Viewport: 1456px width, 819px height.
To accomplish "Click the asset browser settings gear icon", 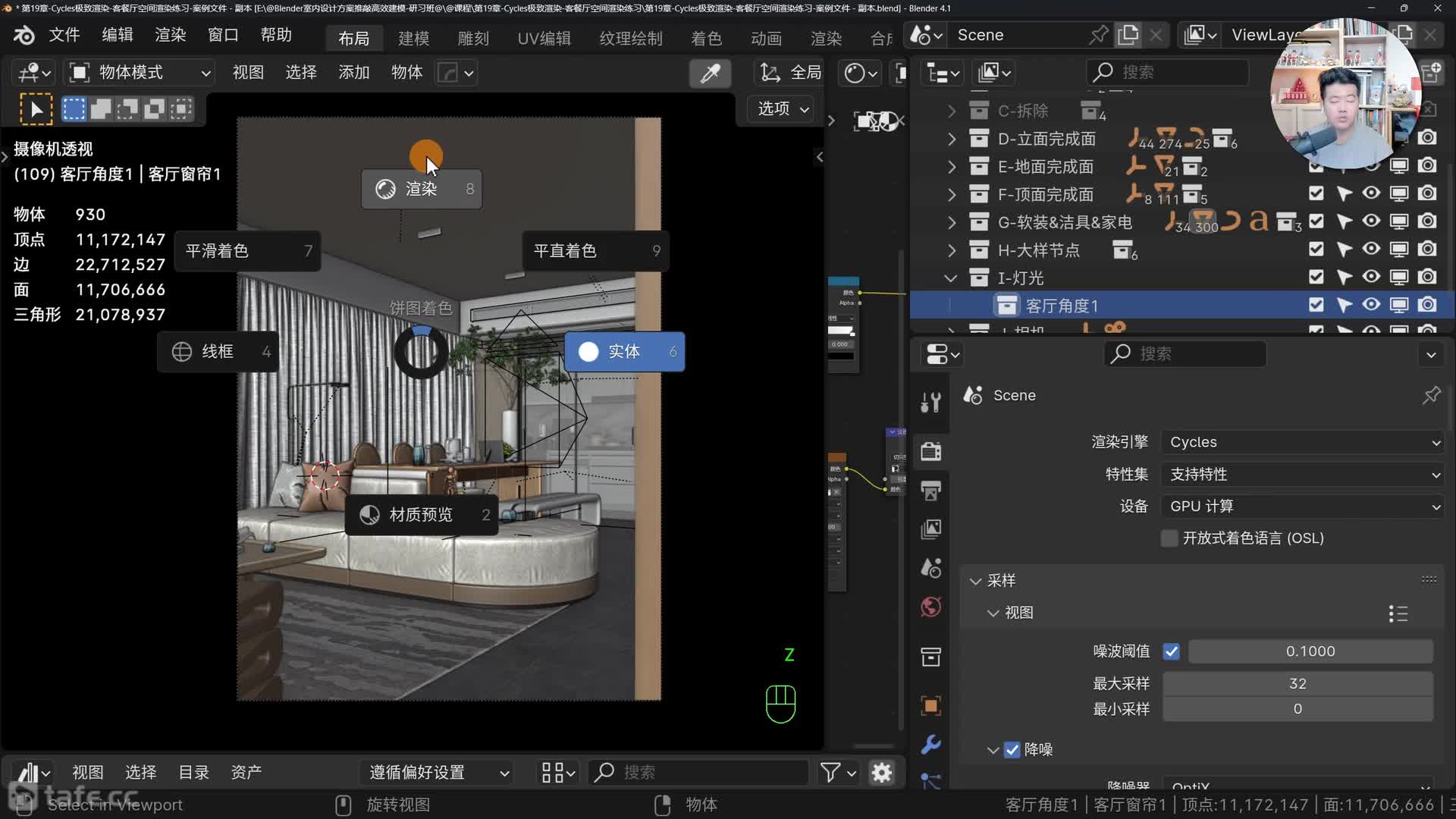I will [882, 773].
